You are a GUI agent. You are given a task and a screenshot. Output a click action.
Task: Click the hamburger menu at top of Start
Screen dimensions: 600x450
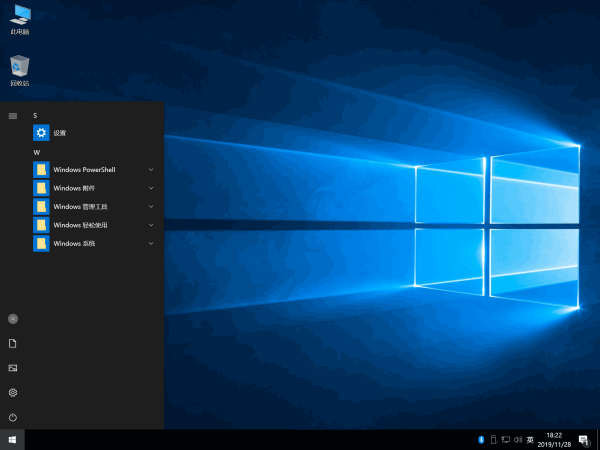(13, 116)
